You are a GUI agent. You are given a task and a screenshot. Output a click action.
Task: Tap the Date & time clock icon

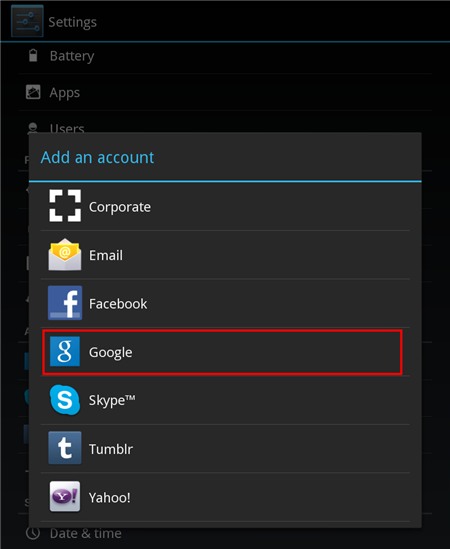33,533
